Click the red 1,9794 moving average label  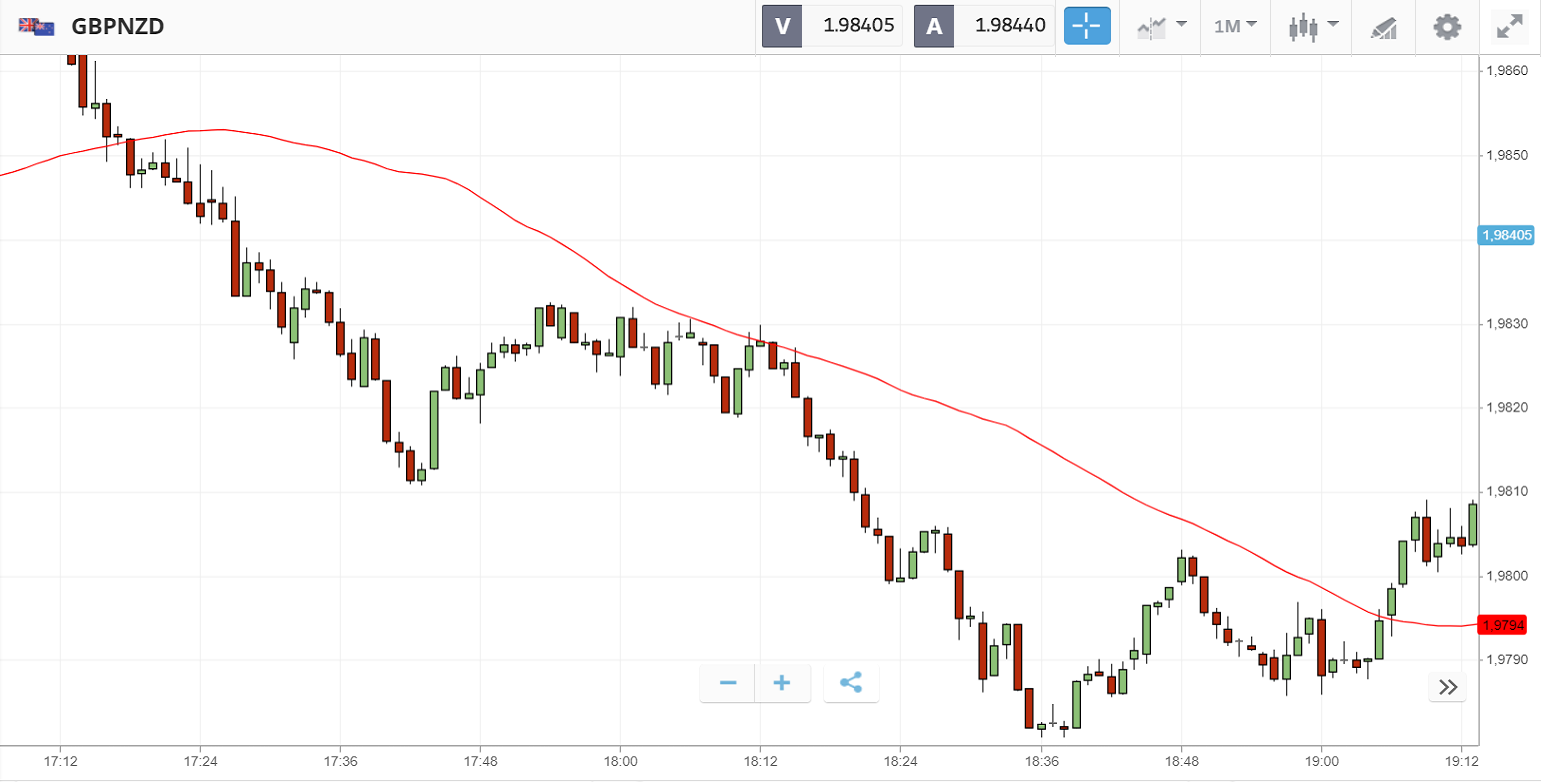(1503, 625)
